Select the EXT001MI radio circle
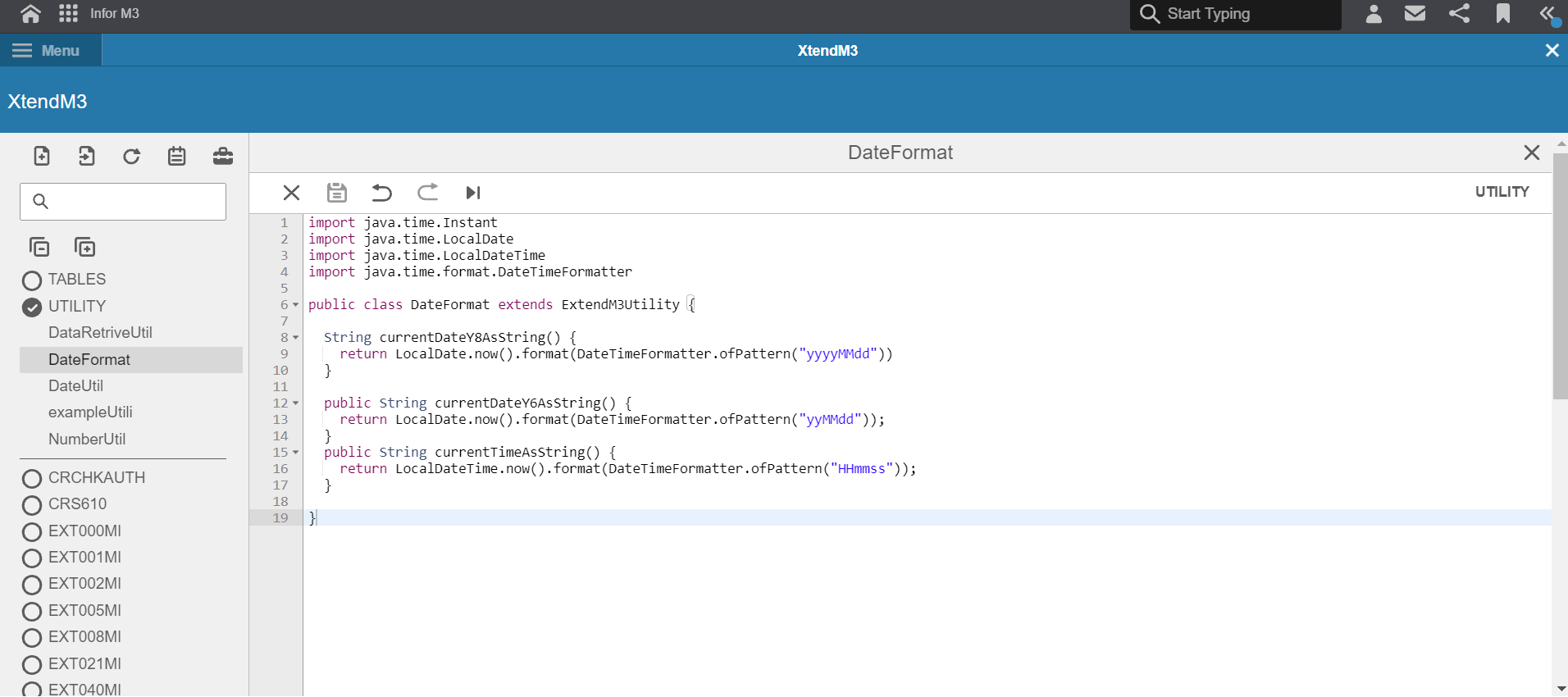Image resolution: width=1568 pixels, height=697 pixels. [32, 558]
